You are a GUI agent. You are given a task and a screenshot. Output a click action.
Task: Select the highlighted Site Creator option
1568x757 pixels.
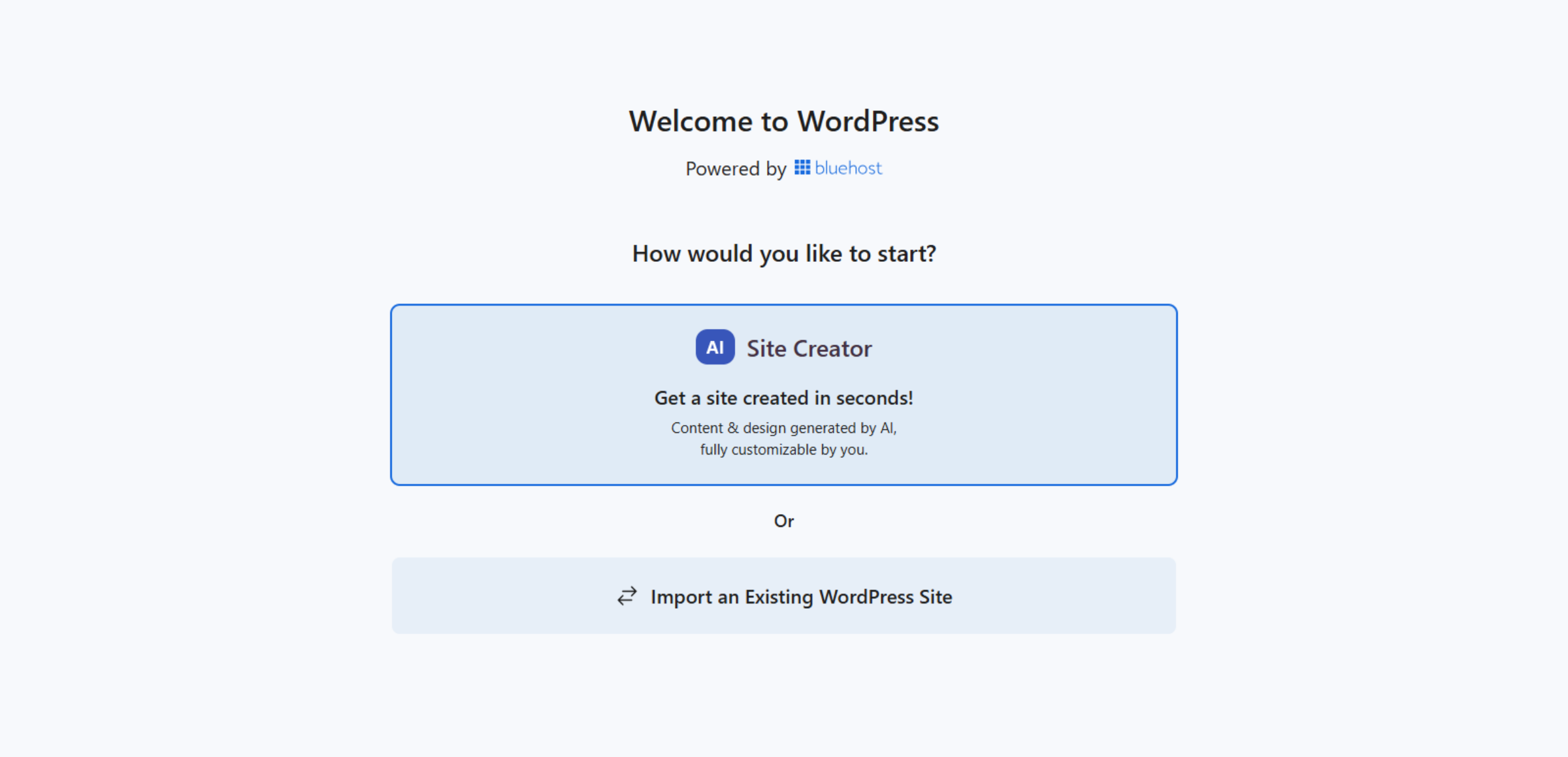783,393
